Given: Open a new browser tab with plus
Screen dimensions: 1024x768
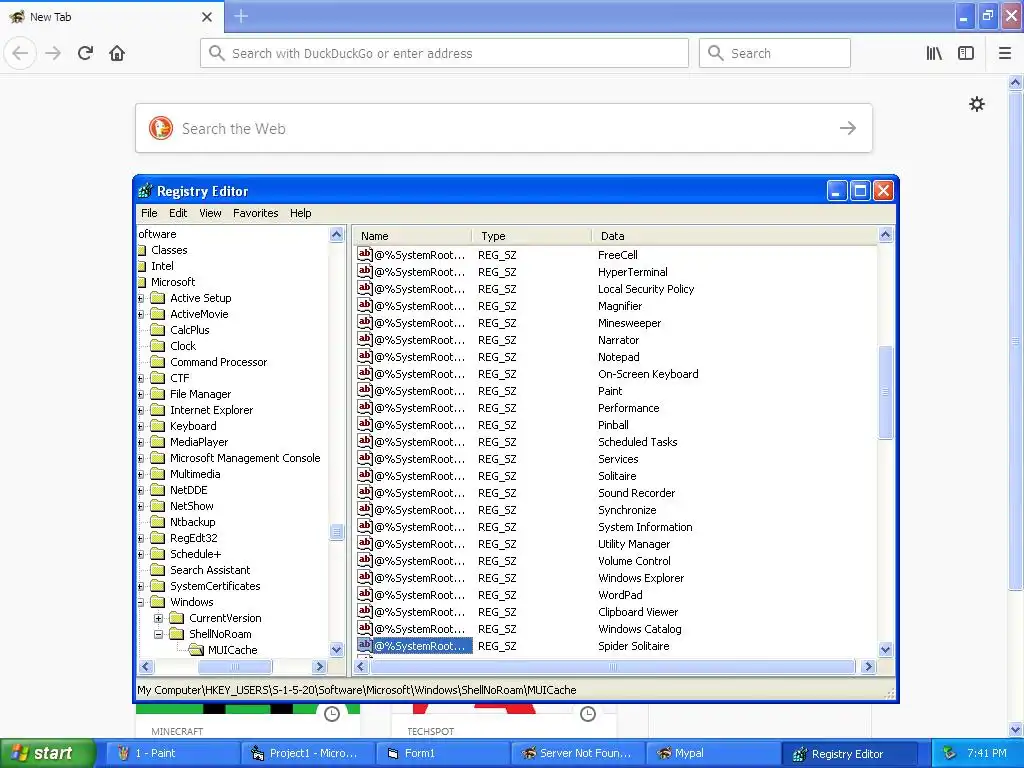Looking at the screenshot, I should 241,16.
